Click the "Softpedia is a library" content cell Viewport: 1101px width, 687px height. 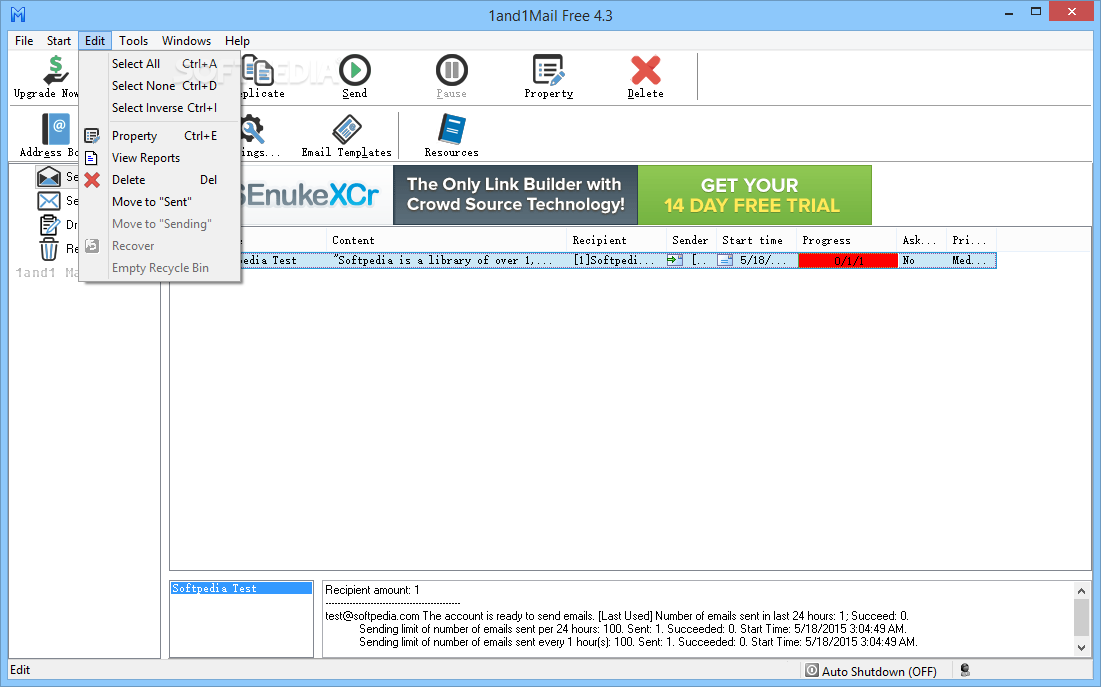click(447, 260)
